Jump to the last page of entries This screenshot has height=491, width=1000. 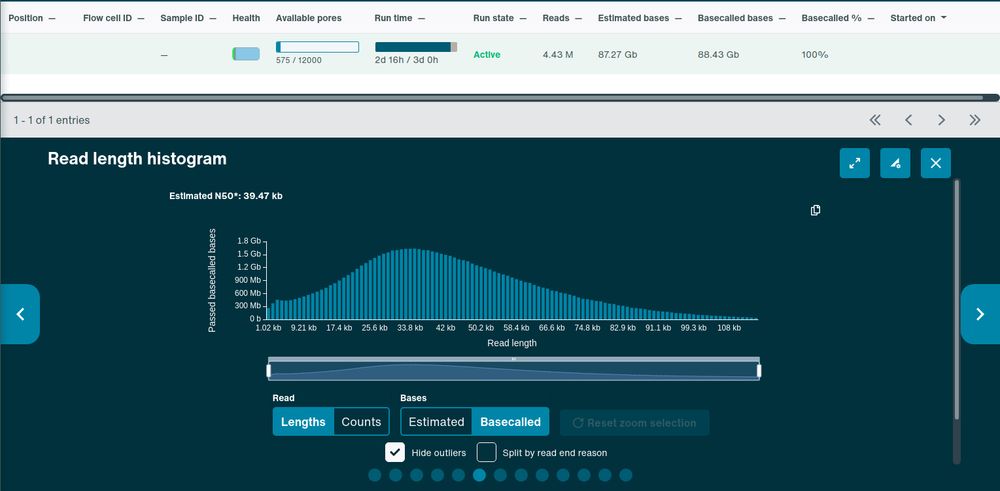(x=974, y=120)
